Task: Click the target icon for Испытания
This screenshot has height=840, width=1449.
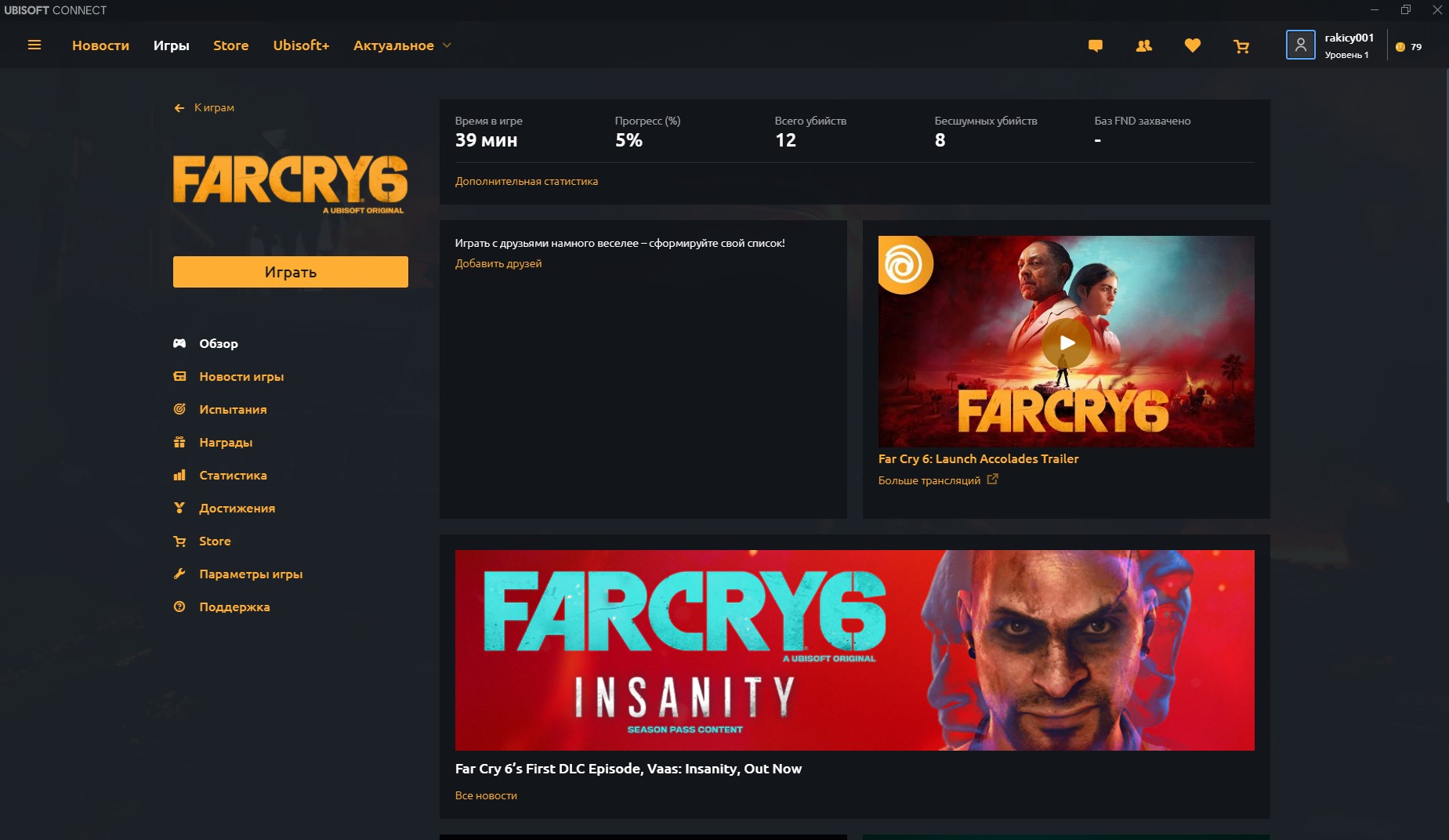Action: tap(179, 409)
